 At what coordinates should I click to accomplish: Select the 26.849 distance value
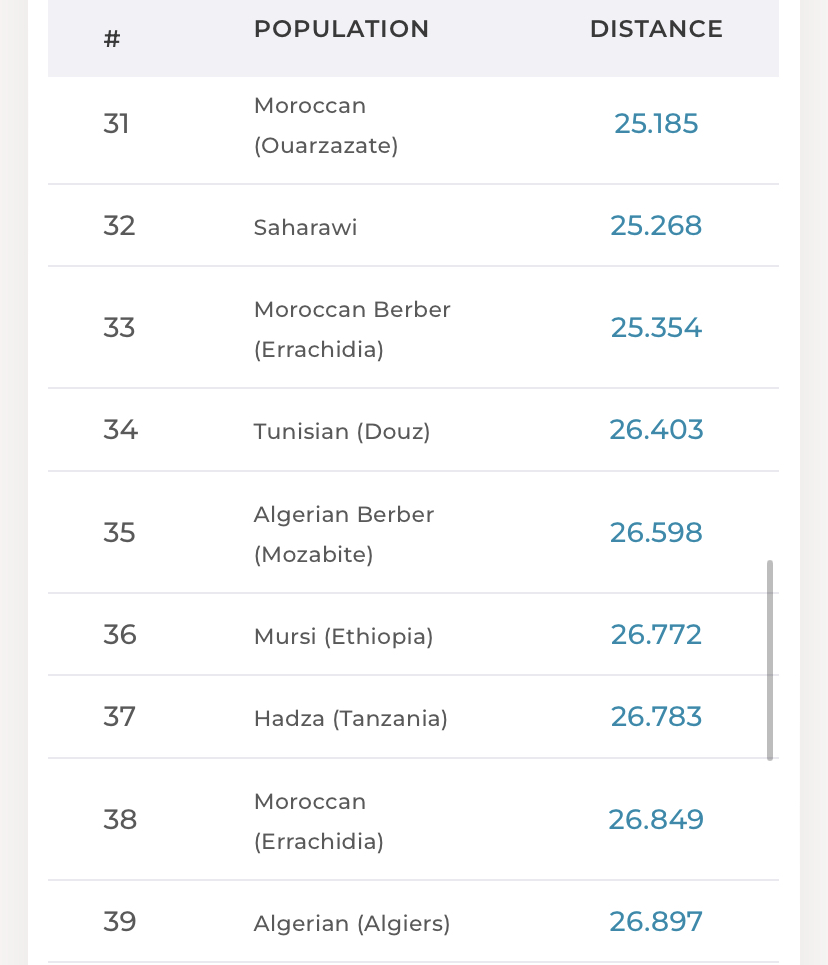[x=656, y=820]
